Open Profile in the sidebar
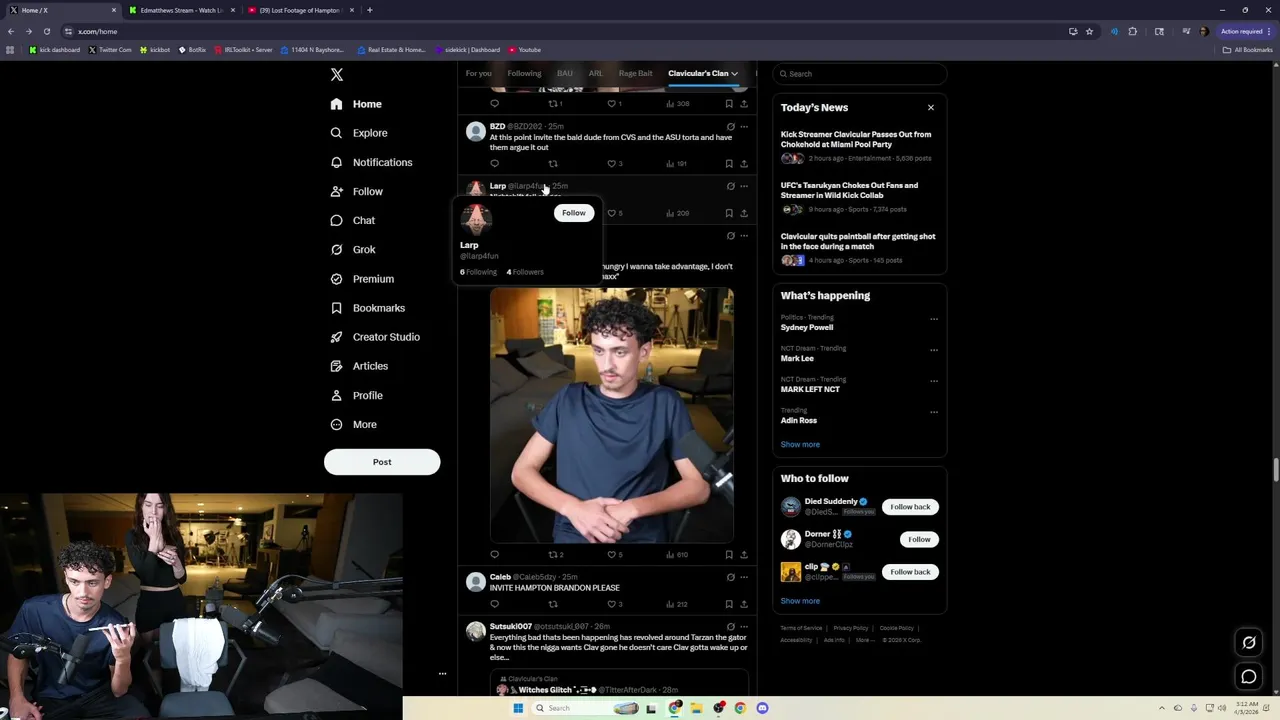 (356, 395)
